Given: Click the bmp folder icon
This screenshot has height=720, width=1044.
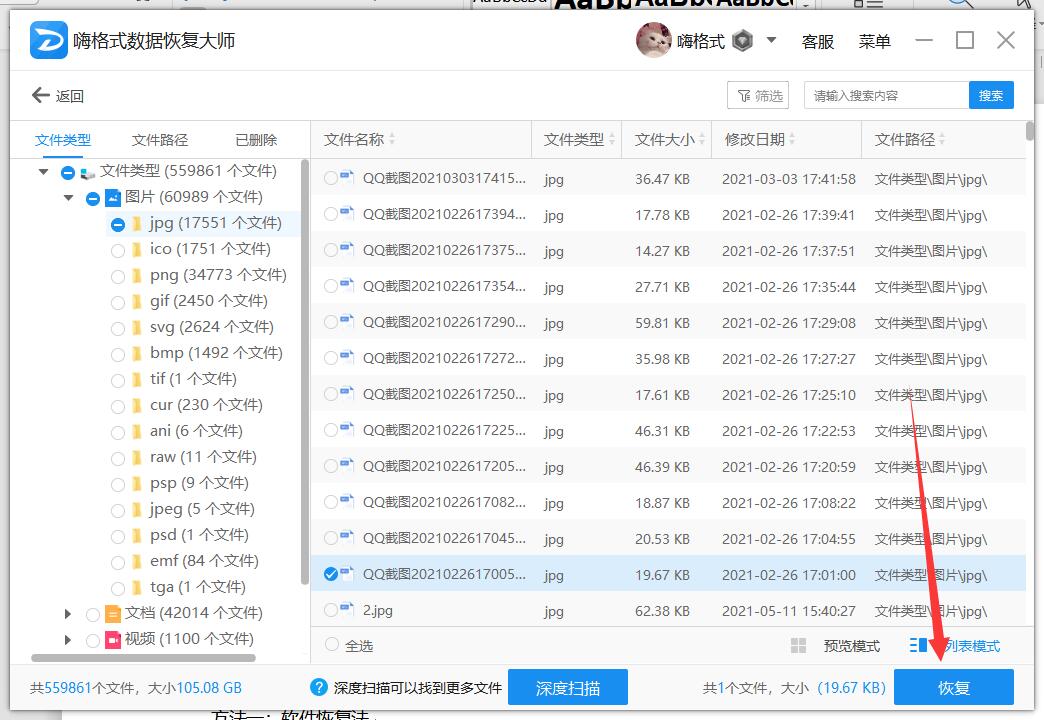Looking at the screenshot, I should 136,353.
